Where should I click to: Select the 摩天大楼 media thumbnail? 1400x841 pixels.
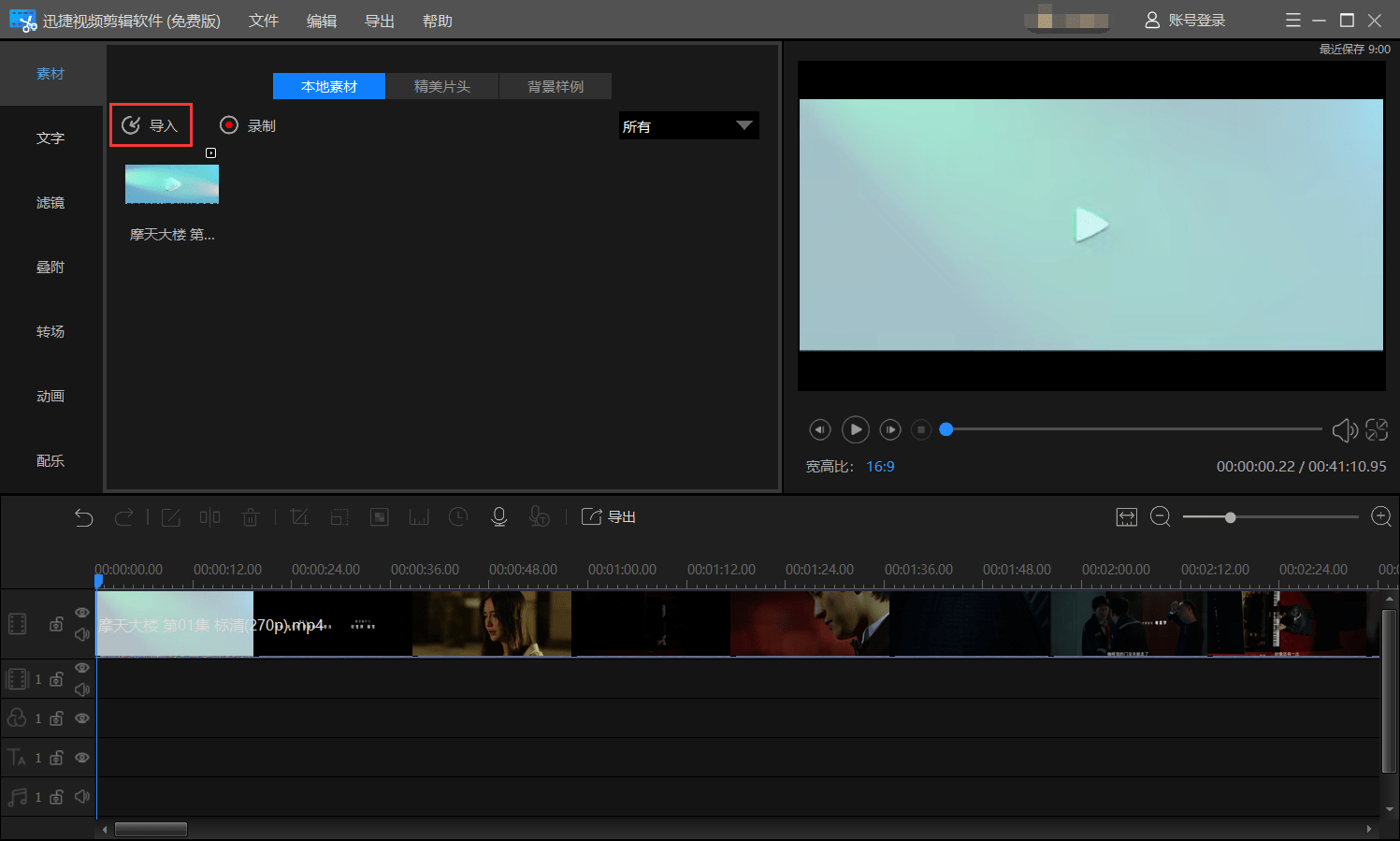pyautogui.click(x=172, y=184)
